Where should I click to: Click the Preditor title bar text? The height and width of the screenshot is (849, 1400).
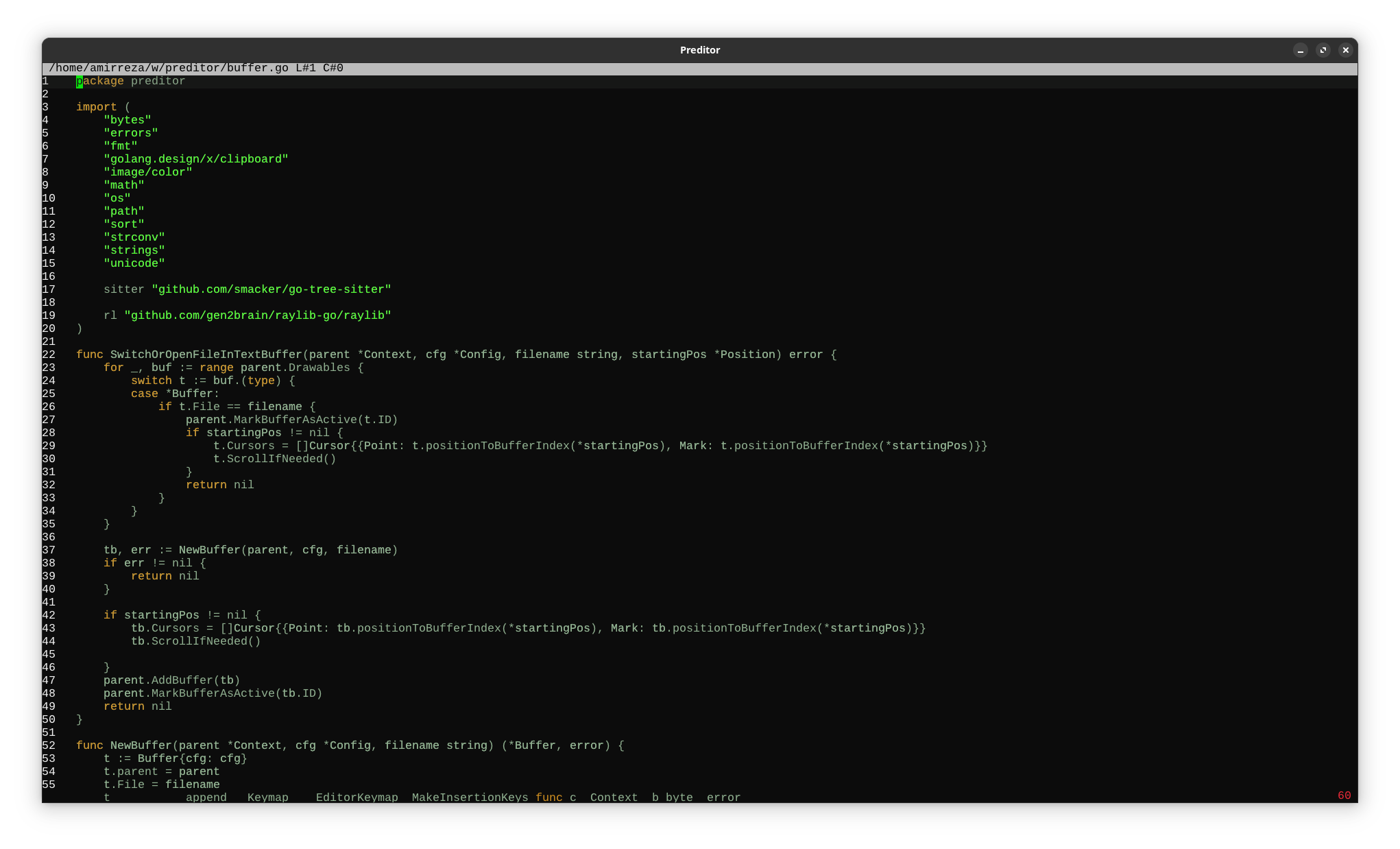[699, 50]
